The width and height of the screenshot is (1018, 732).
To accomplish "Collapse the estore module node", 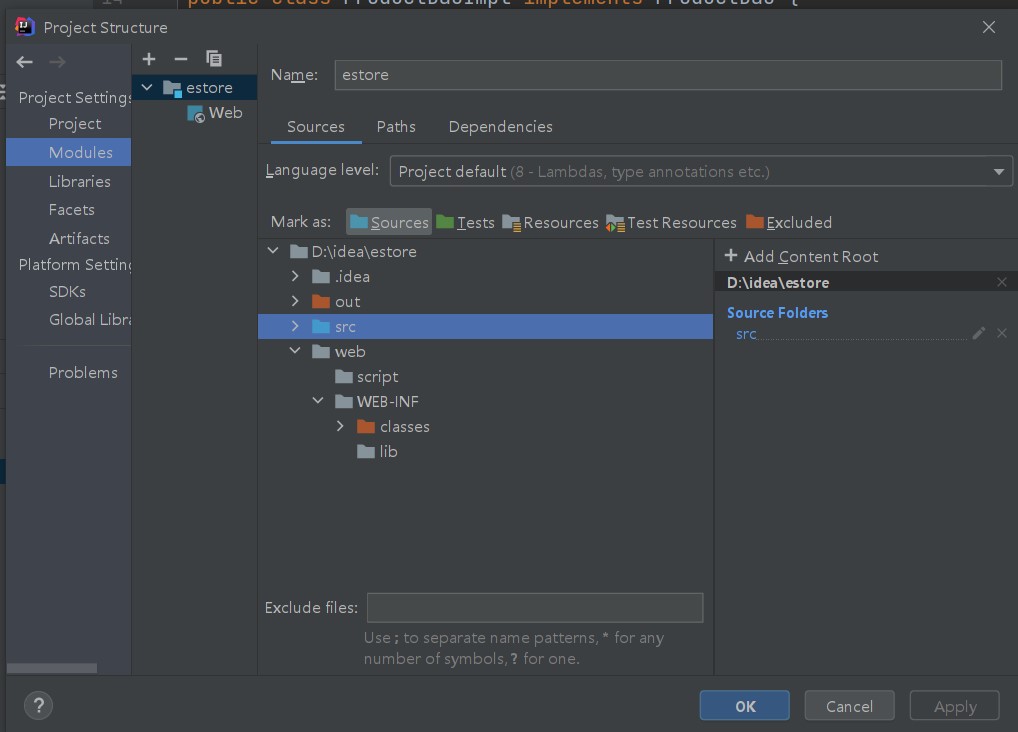I will pyautogui.click(x=147, y=87).
